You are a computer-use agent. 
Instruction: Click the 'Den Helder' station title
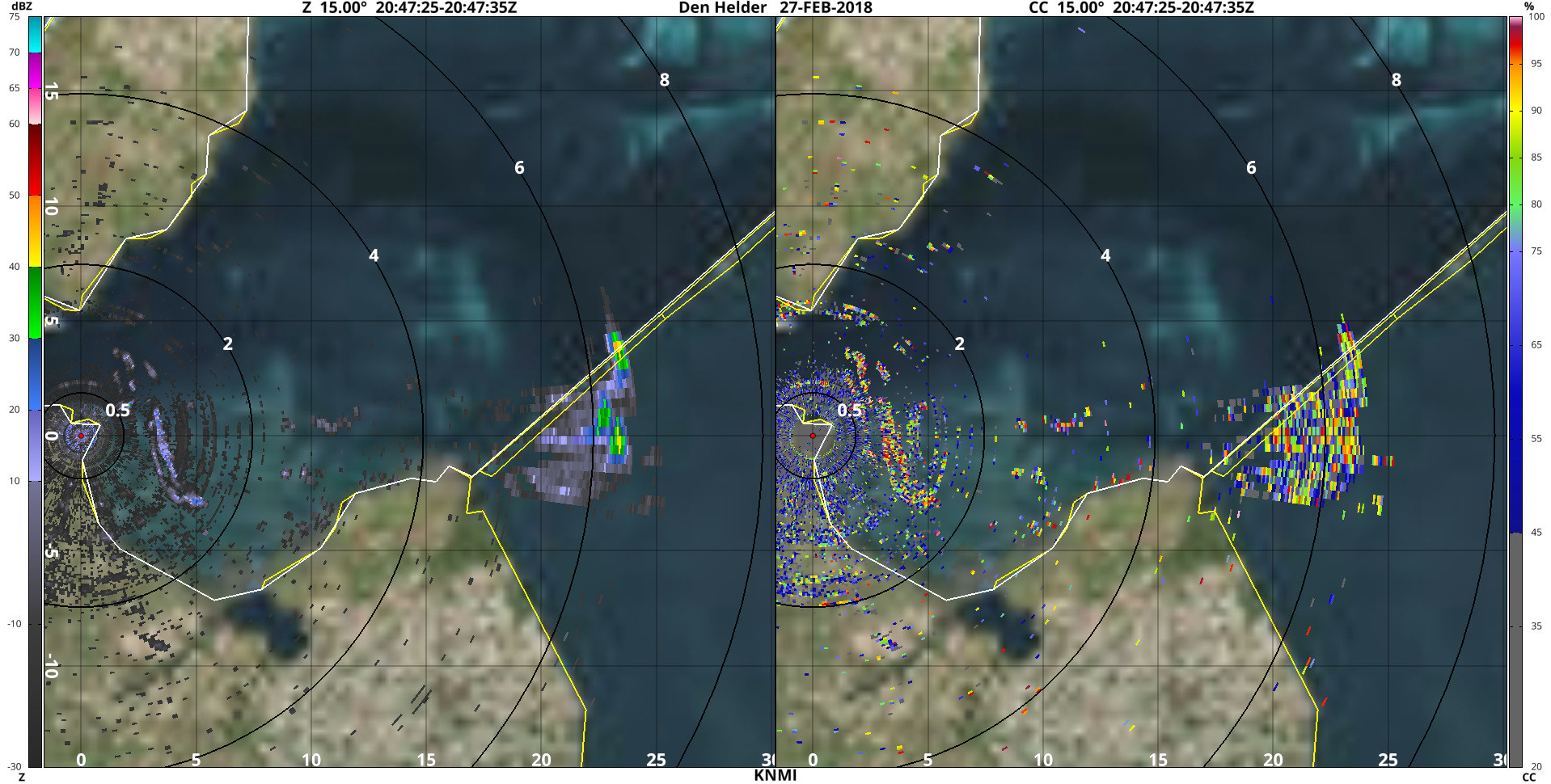click(722, 8)
